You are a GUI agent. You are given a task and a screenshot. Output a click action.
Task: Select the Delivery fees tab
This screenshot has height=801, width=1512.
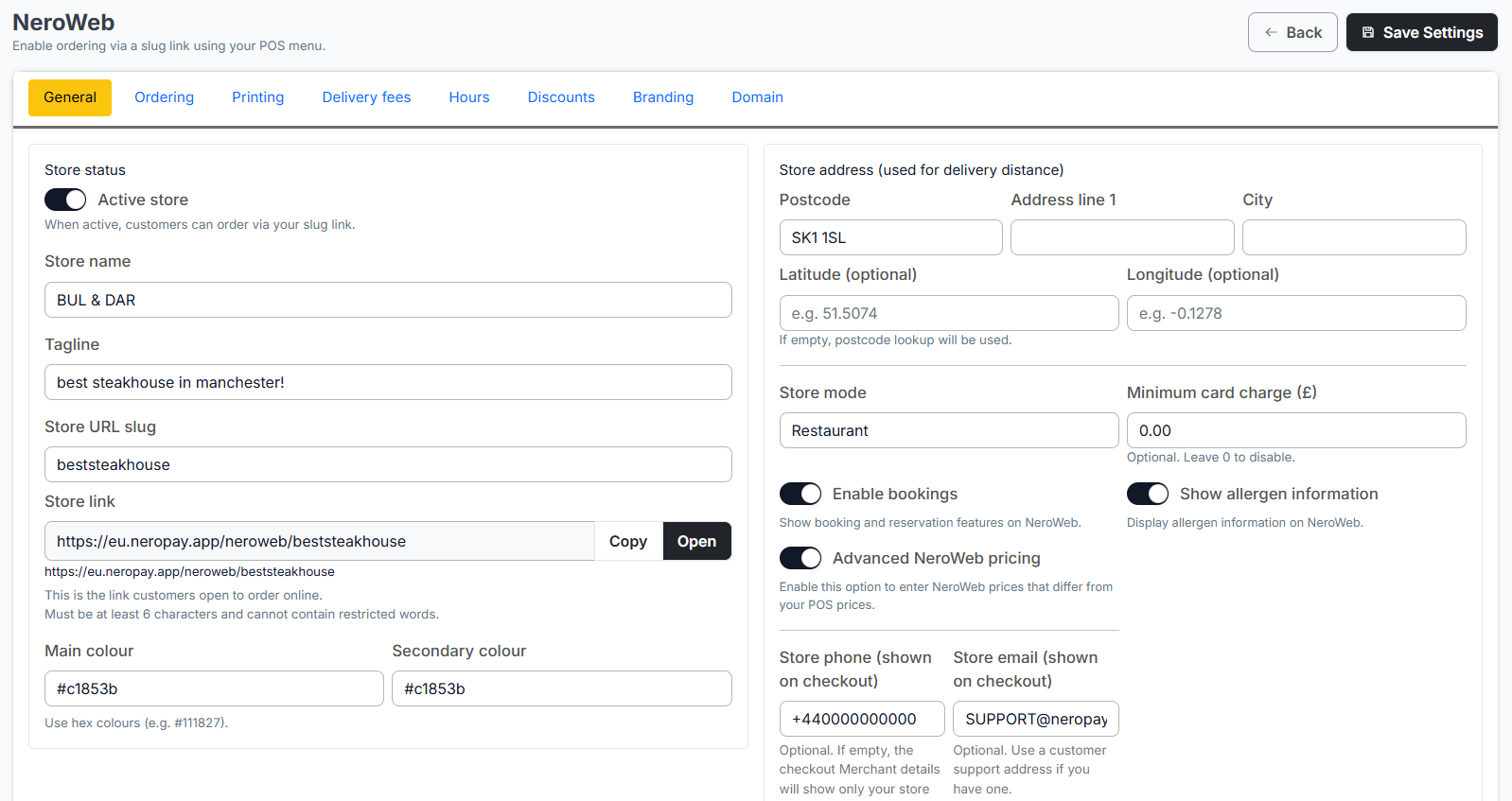[x=366, y=97]
